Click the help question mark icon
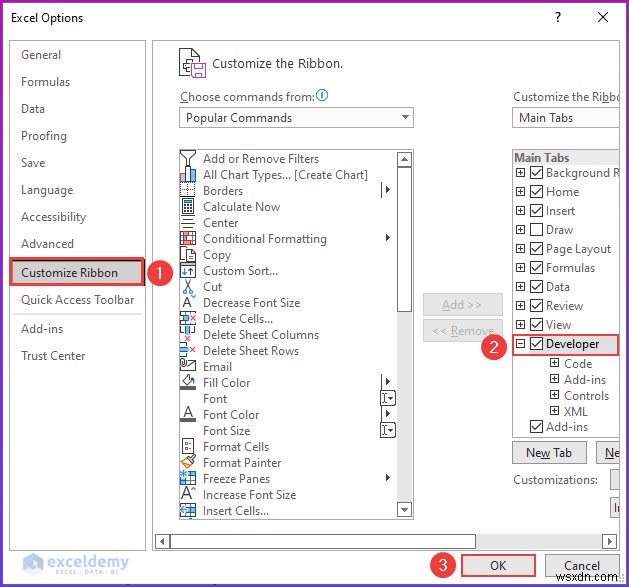 coord(558,17)
